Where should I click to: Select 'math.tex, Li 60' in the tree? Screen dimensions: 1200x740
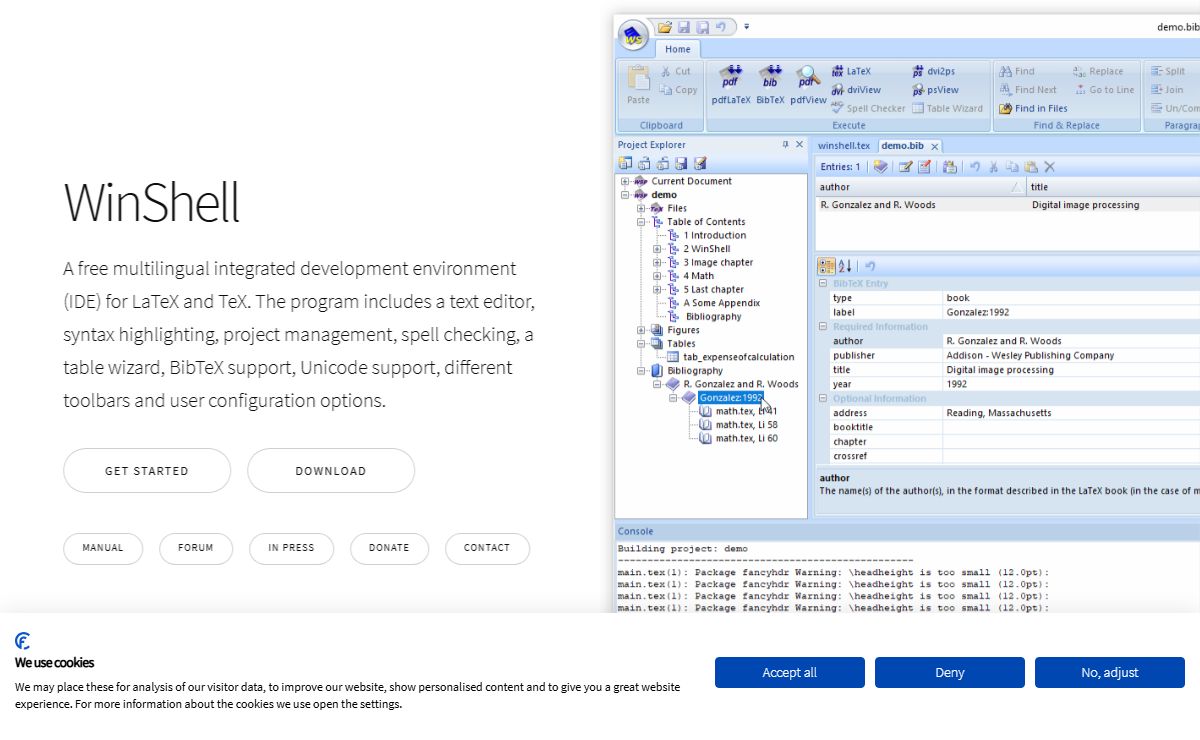coord(746,438)
